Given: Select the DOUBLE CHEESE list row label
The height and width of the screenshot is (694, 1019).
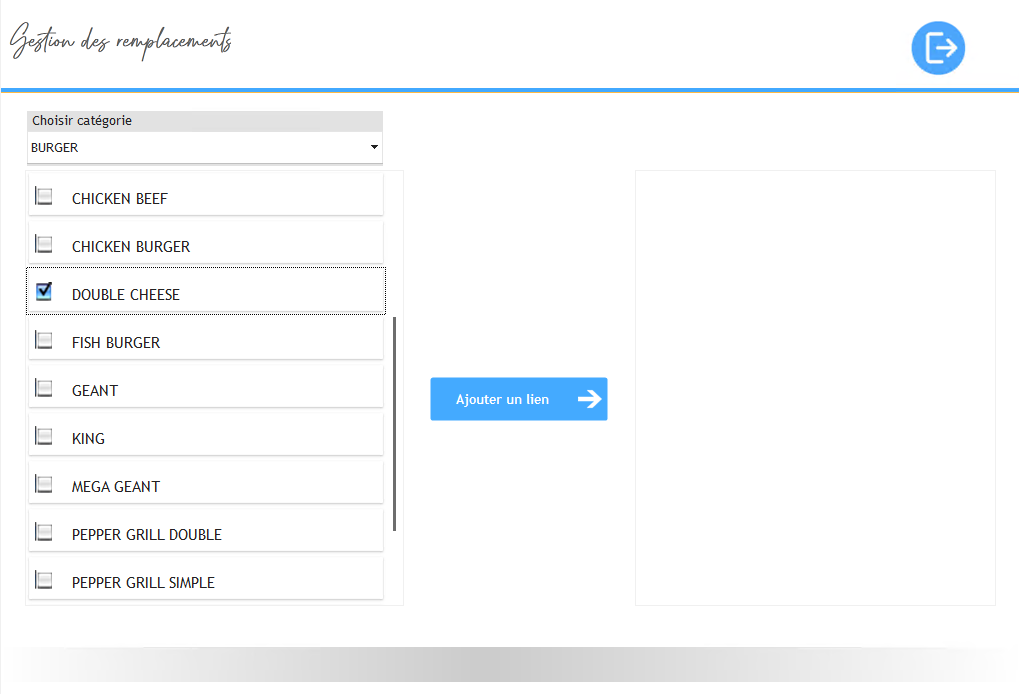Looking at the screenshot, I should [x=126, y=295].
